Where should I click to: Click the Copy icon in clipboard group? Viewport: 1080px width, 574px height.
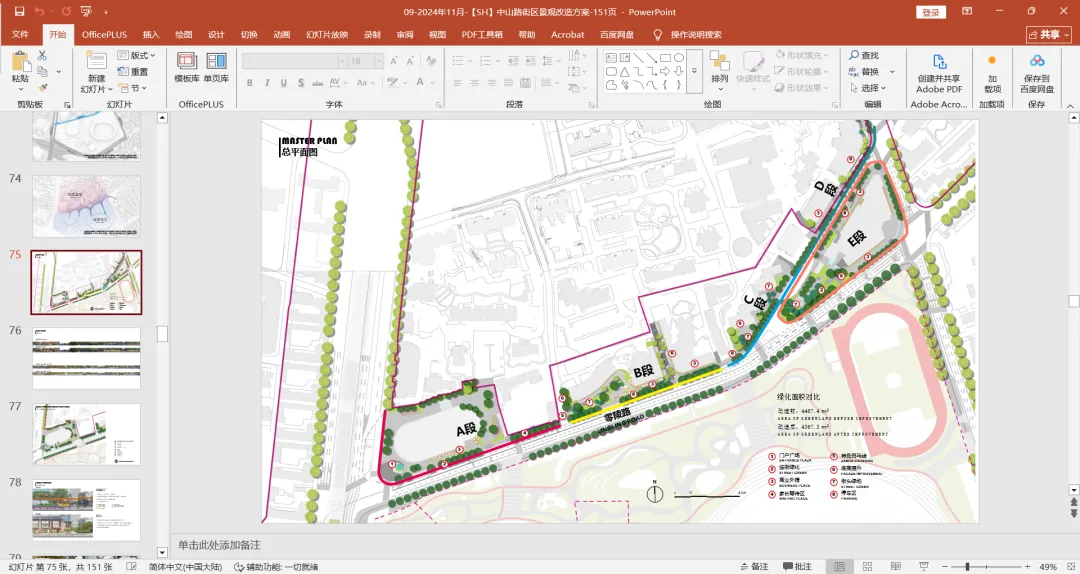(43, 72)
